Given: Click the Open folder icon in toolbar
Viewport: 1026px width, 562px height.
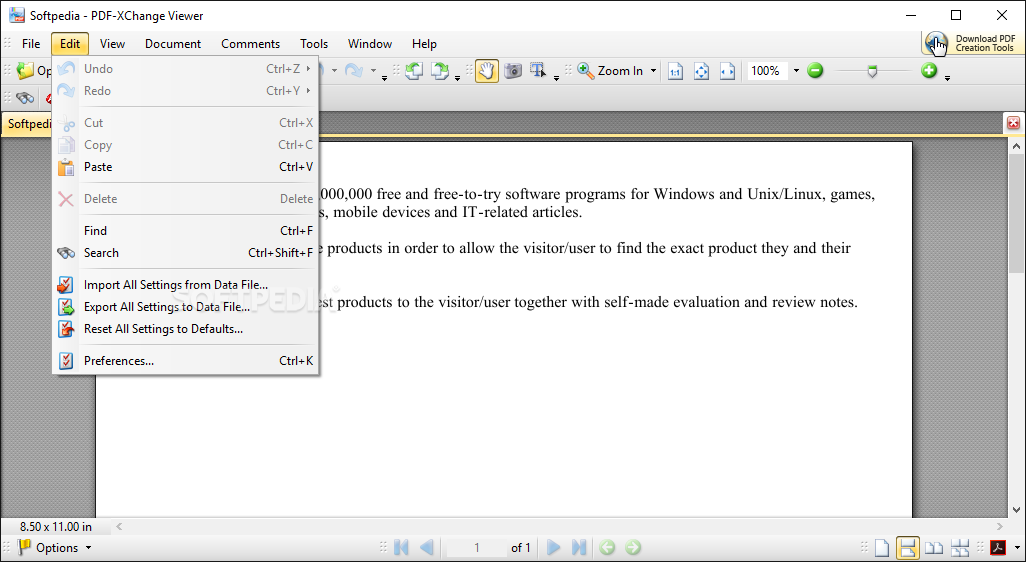Looking at the screenshot, I should pyautogui.click(x=26, y=71).
